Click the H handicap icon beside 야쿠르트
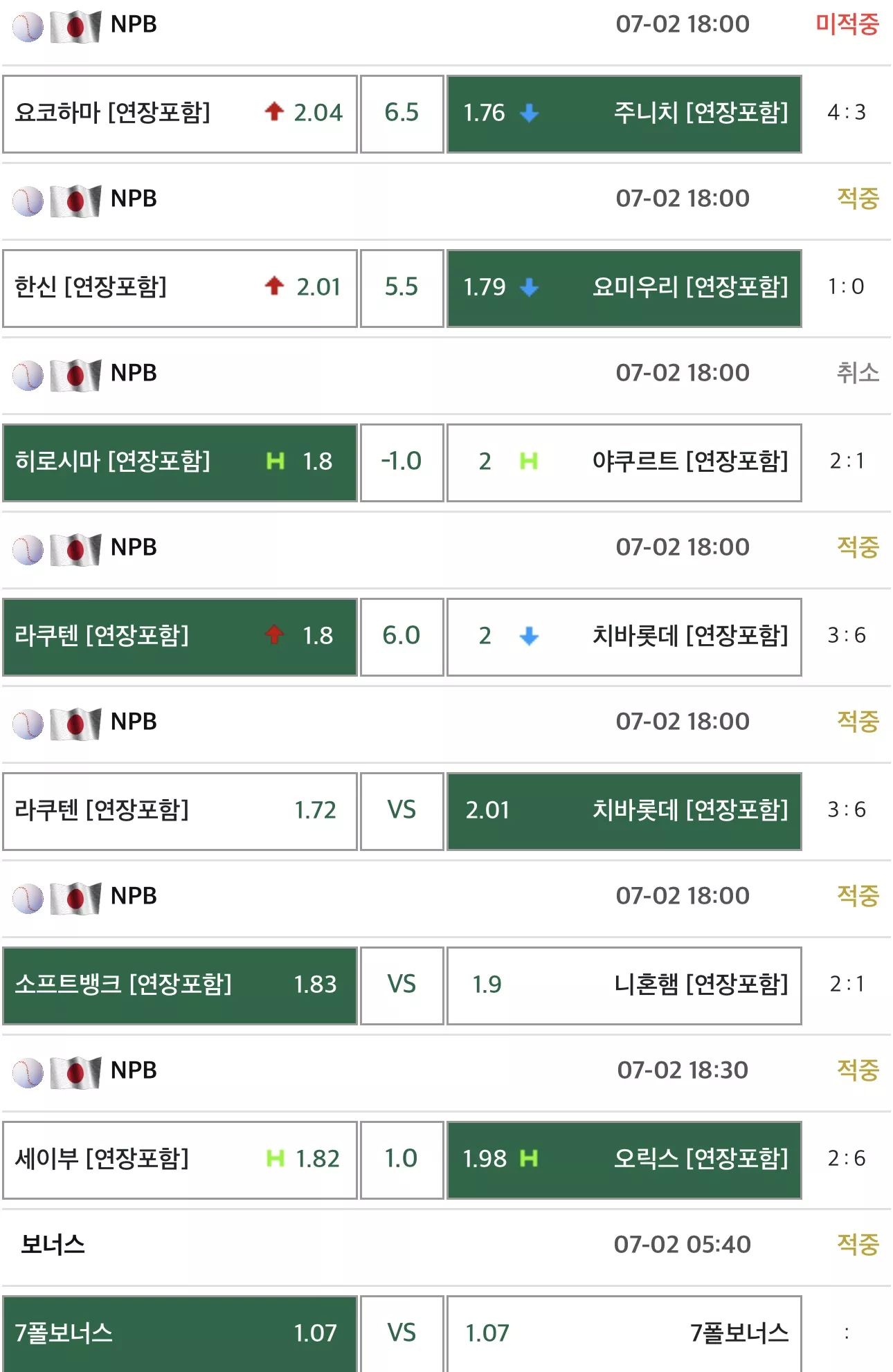The image size is (893, 1372). pos(529,461)
